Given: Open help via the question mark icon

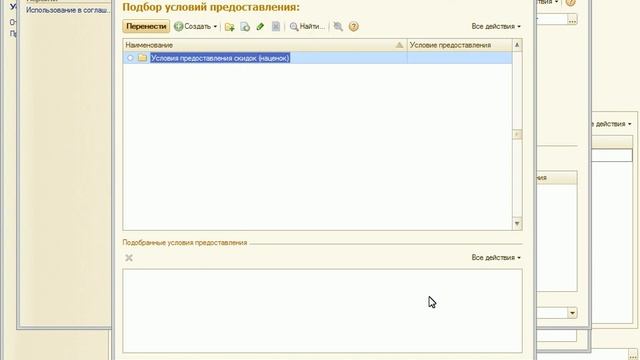Looking at the screenshot, I should pyautogui.click(x=354, y=27).
